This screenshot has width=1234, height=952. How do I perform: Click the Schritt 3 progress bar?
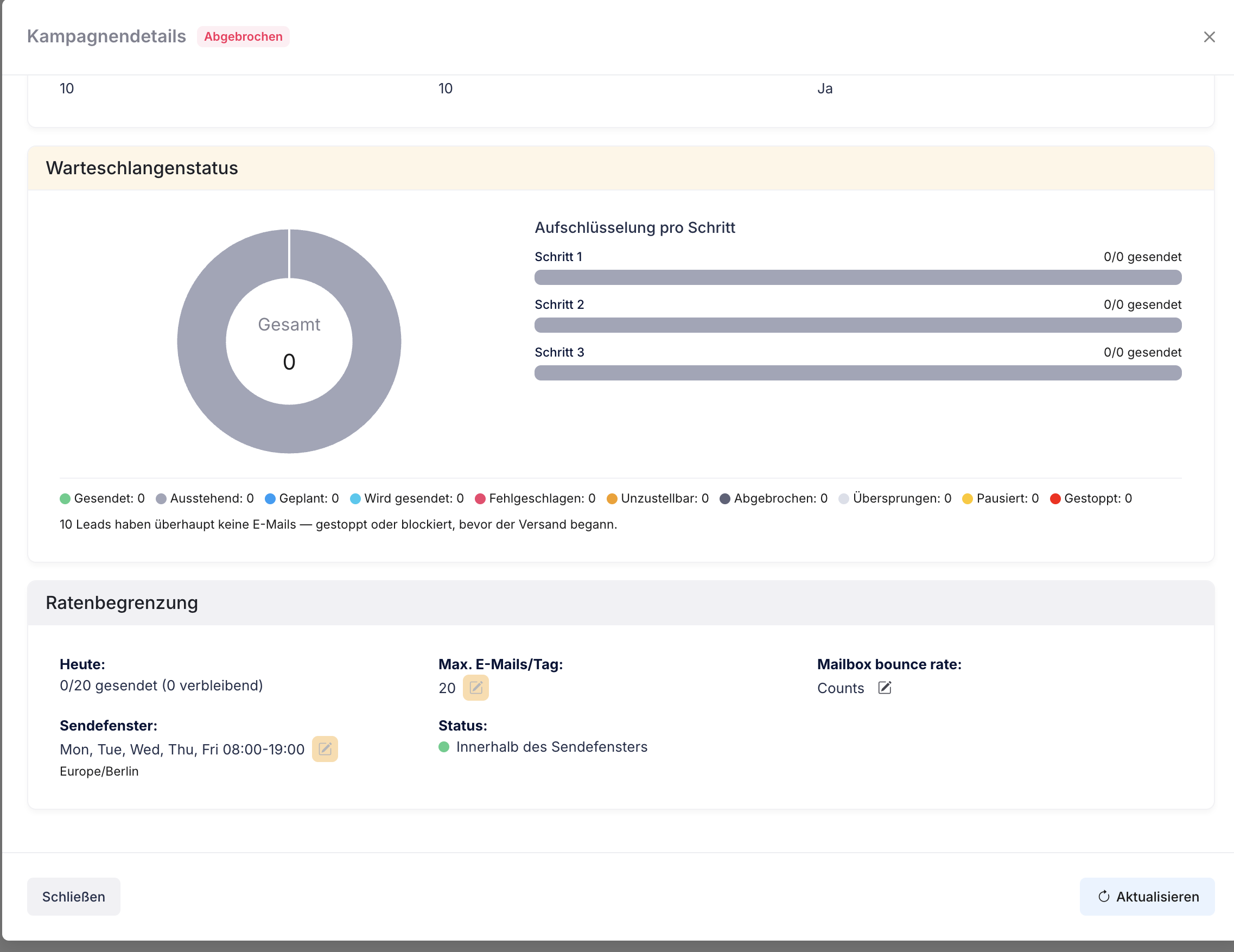[x=858, y=373]
